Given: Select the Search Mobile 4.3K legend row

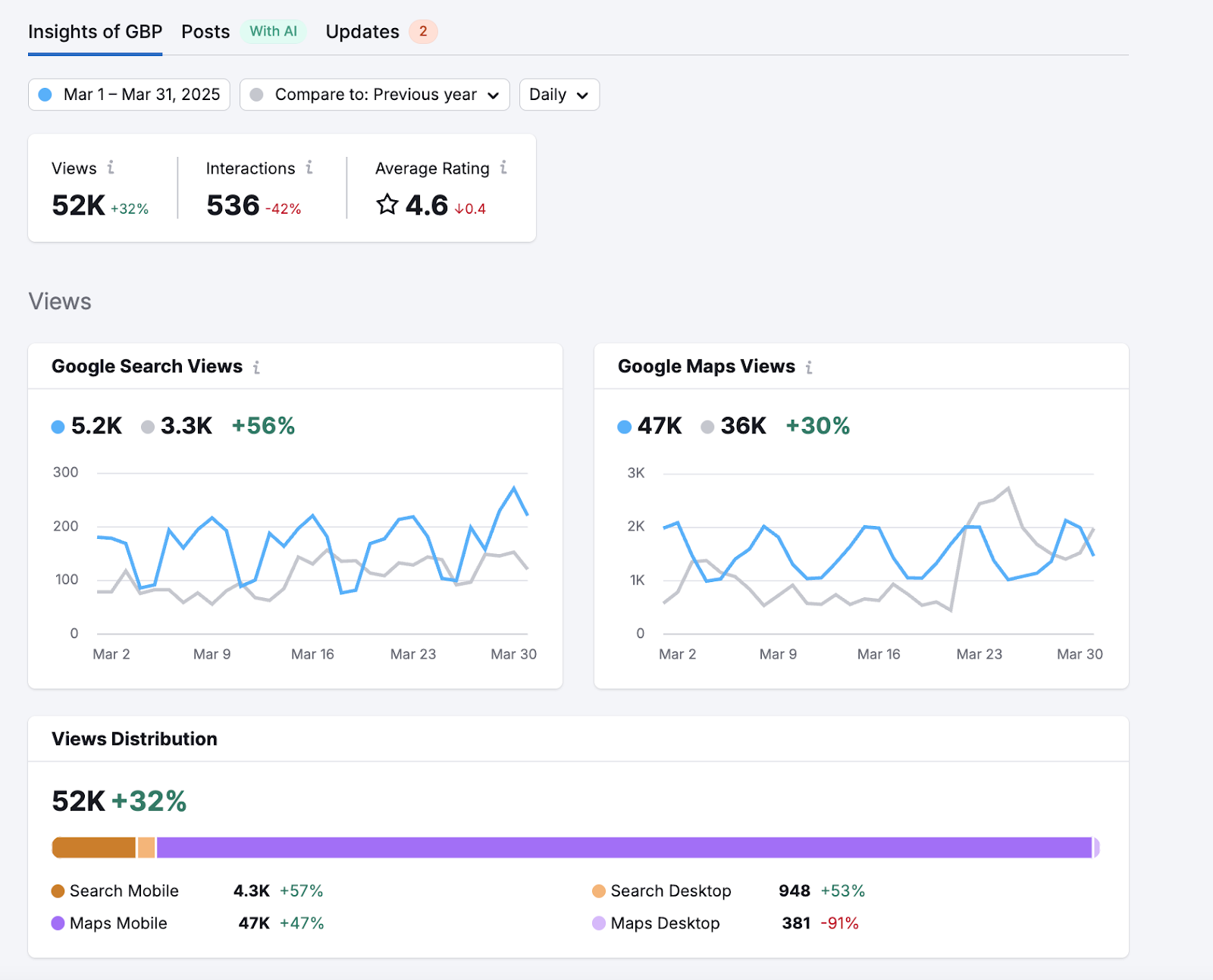Looking at the screenshot, I should pyautogui.click(x=124, y=891).
